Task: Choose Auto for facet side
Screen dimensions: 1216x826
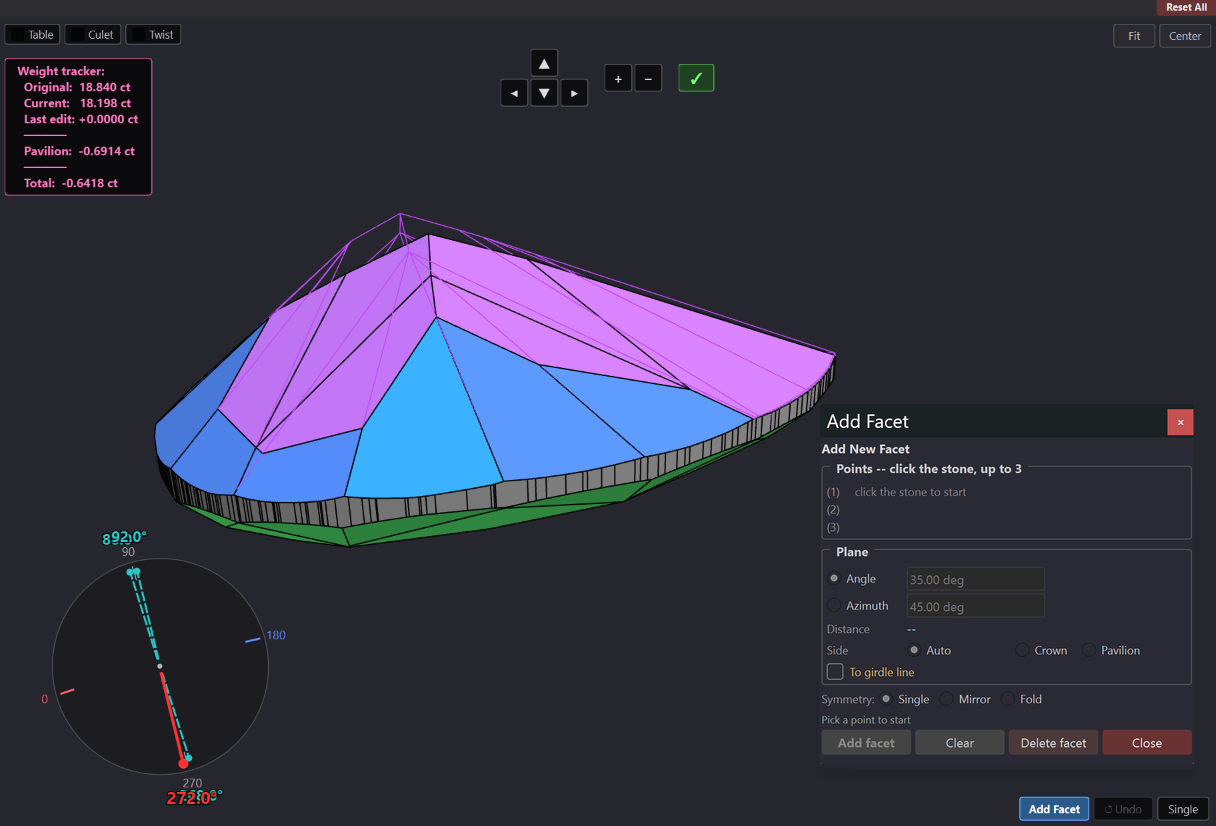Action: tap(914, 650)
